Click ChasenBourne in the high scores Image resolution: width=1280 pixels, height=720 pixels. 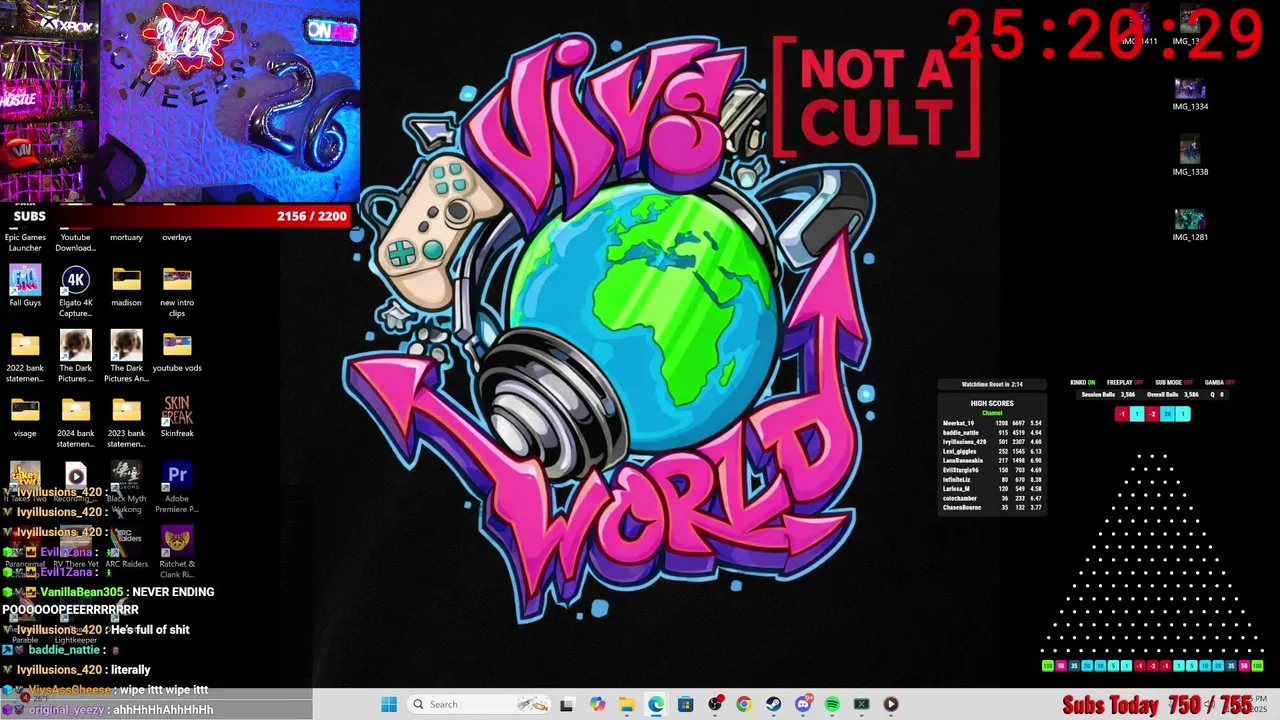click(x=962, y=507)
